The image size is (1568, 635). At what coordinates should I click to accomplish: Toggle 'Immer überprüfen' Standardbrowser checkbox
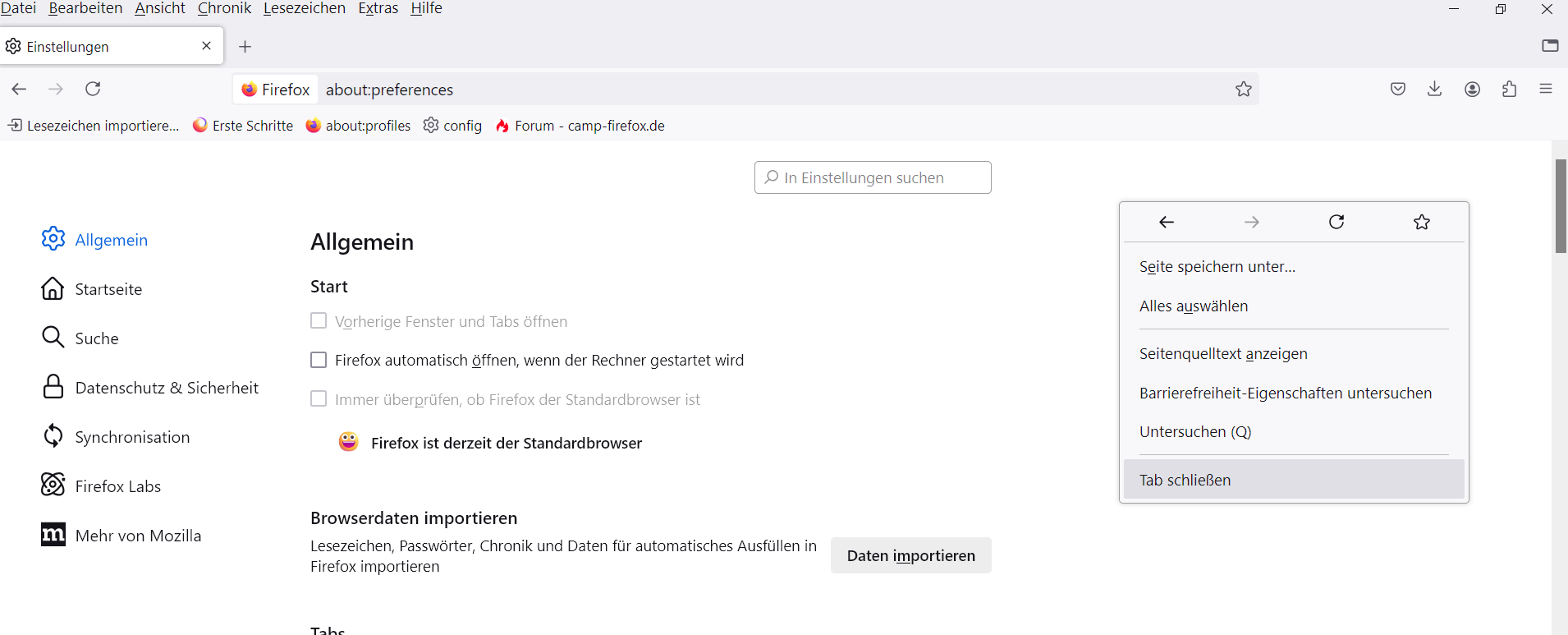click(x=319, y=399)
